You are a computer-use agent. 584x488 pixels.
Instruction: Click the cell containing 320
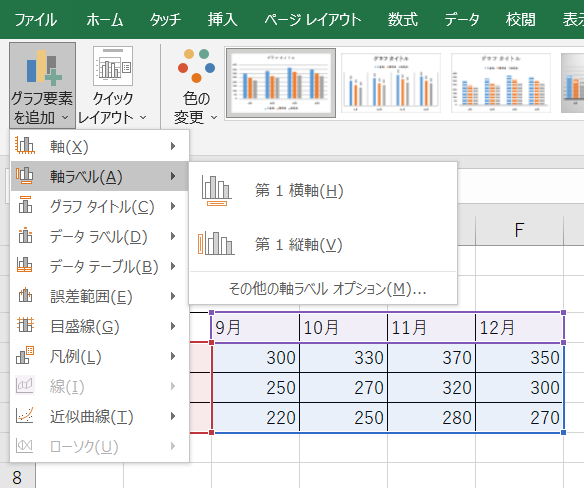click(x=431, y=387)
